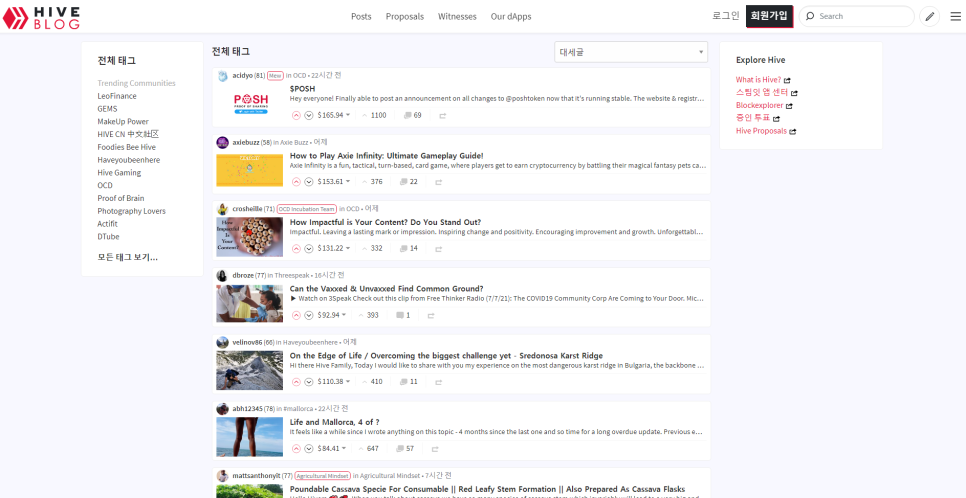Upvote the Vaxxed & Unvaxxed post
Viewport: 966px width, 498px height.
tap(296, 315)
